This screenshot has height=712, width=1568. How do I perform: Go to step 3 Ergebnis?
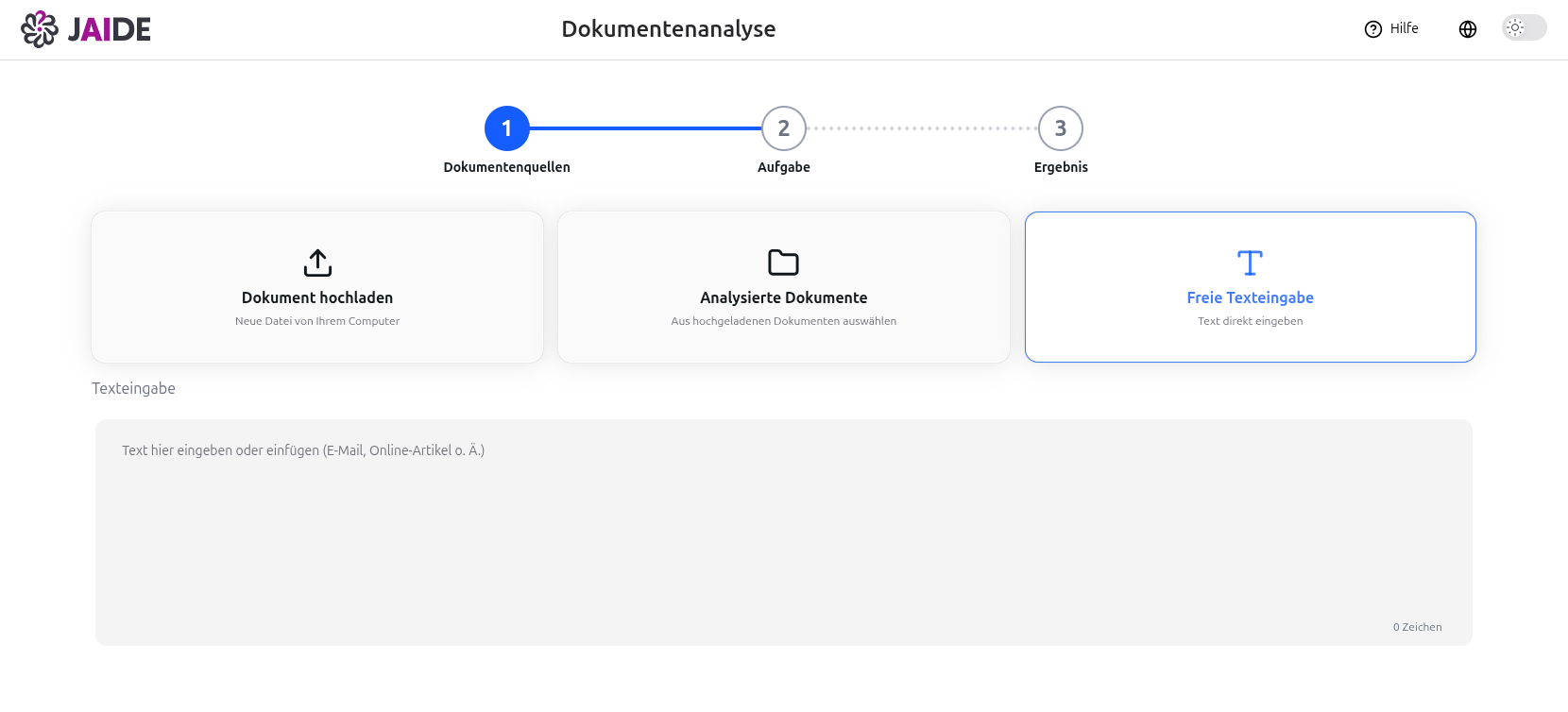(1061, 128)
